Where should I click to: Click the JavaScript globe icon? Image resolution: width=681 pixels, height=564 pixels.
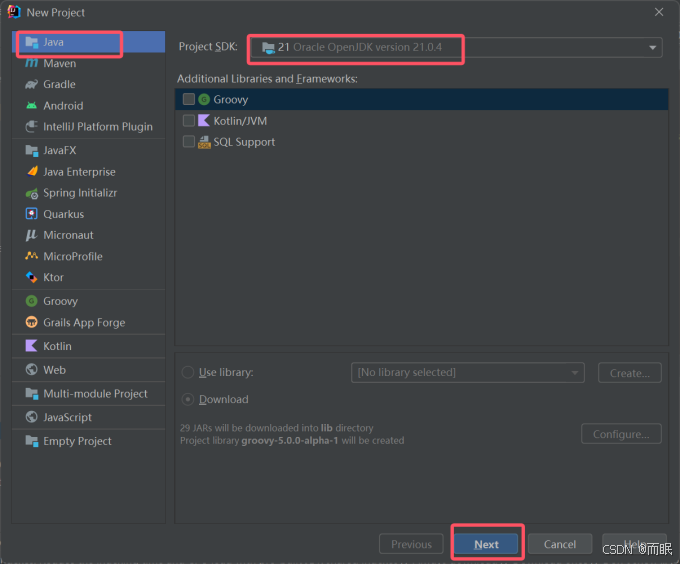coord(32,417)
